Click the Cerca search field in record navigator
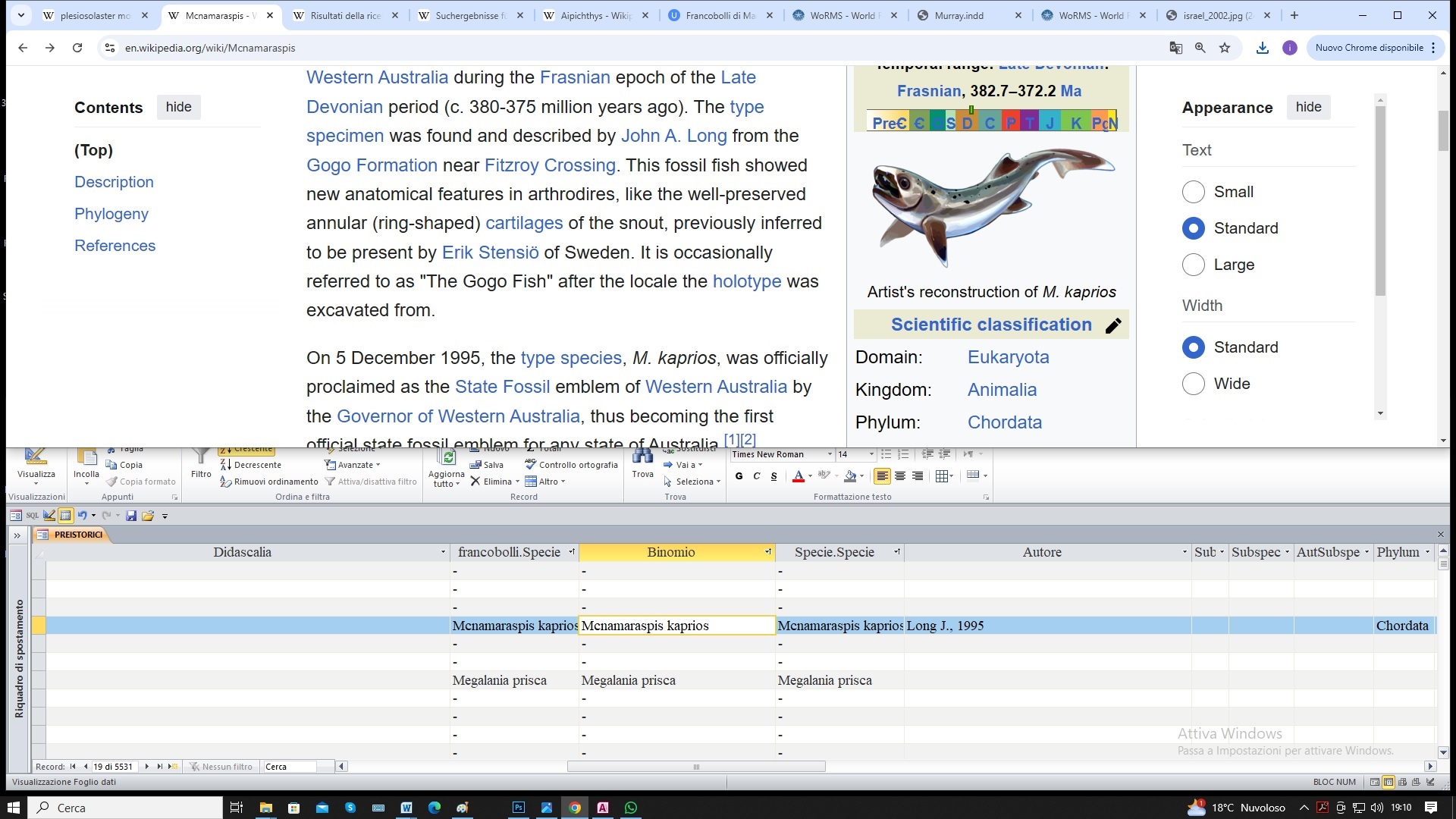Image resolution: width=1456 pixels, height=819 pixels. 289,767
